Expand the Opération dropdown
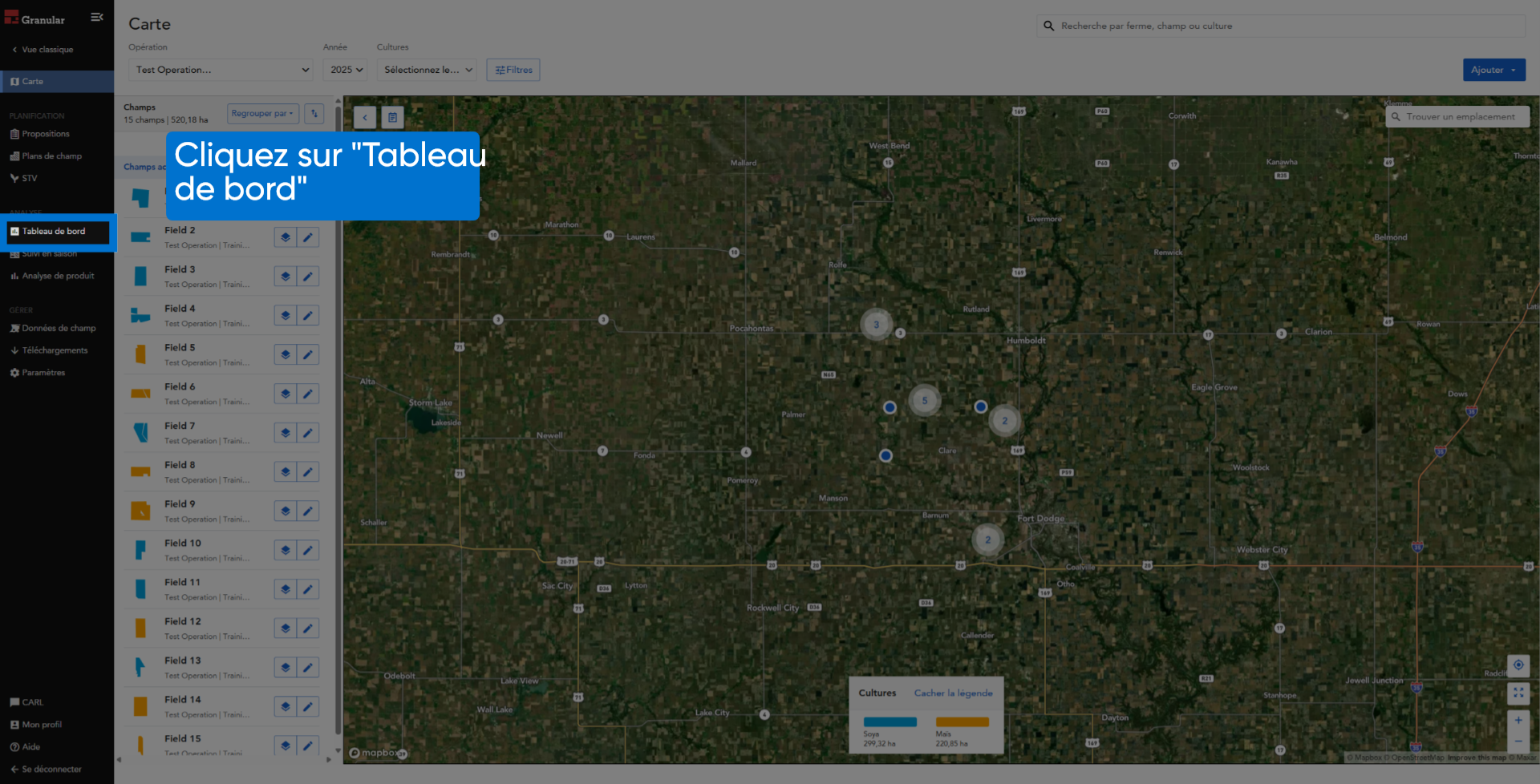Viewport: 1540px width, 784px height. (x=221, y=70)
